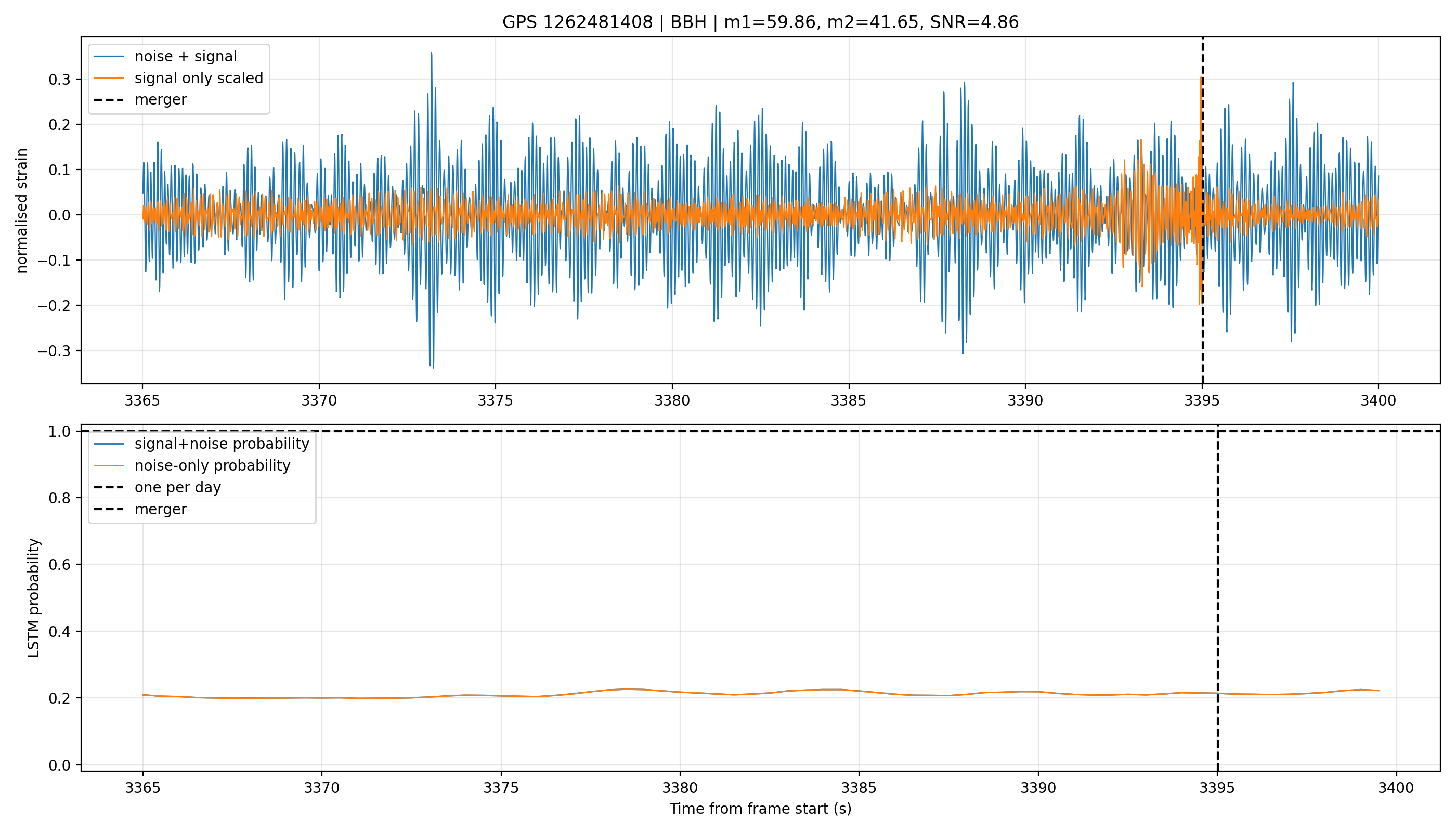The width and height of the screenshot is (1456, 832).
Task: Click the 'Time from frame start (s)' axis label
Action: click(761, 809)
